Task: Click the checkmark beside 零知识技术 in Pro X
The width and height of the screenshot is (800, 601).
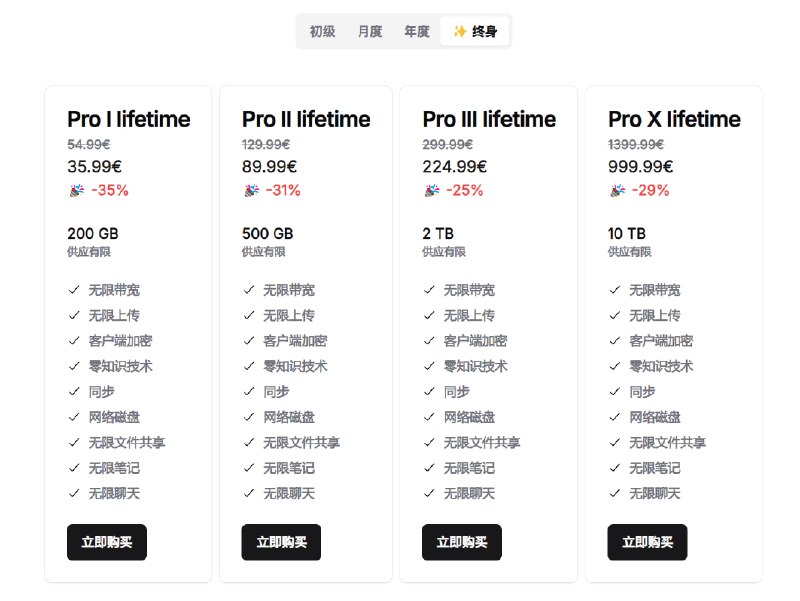Action: 614,366
